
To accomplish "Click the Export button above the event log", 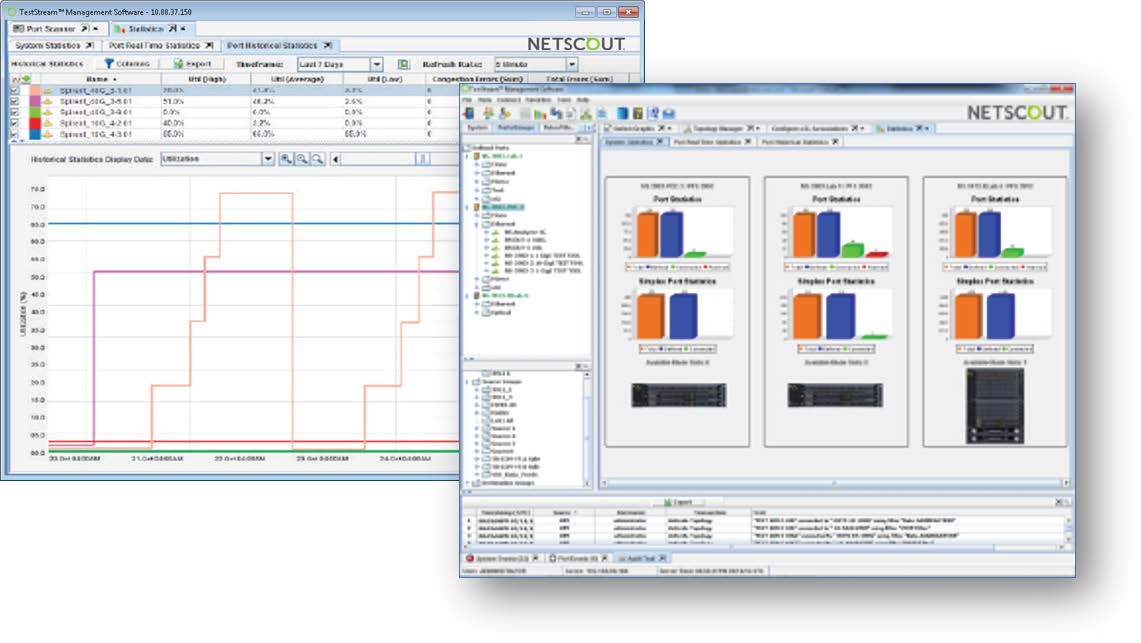I will 678,502.
